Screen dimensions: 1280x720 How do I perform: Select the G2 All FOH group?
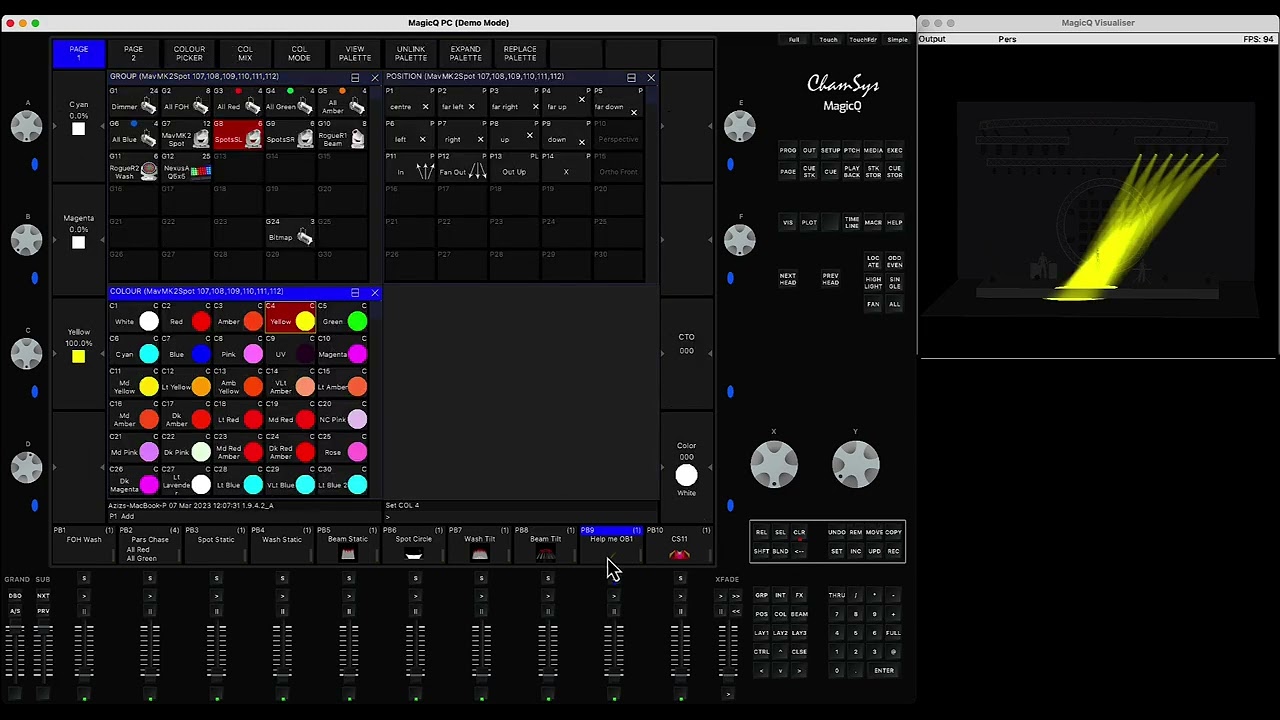tap(186, 103)
